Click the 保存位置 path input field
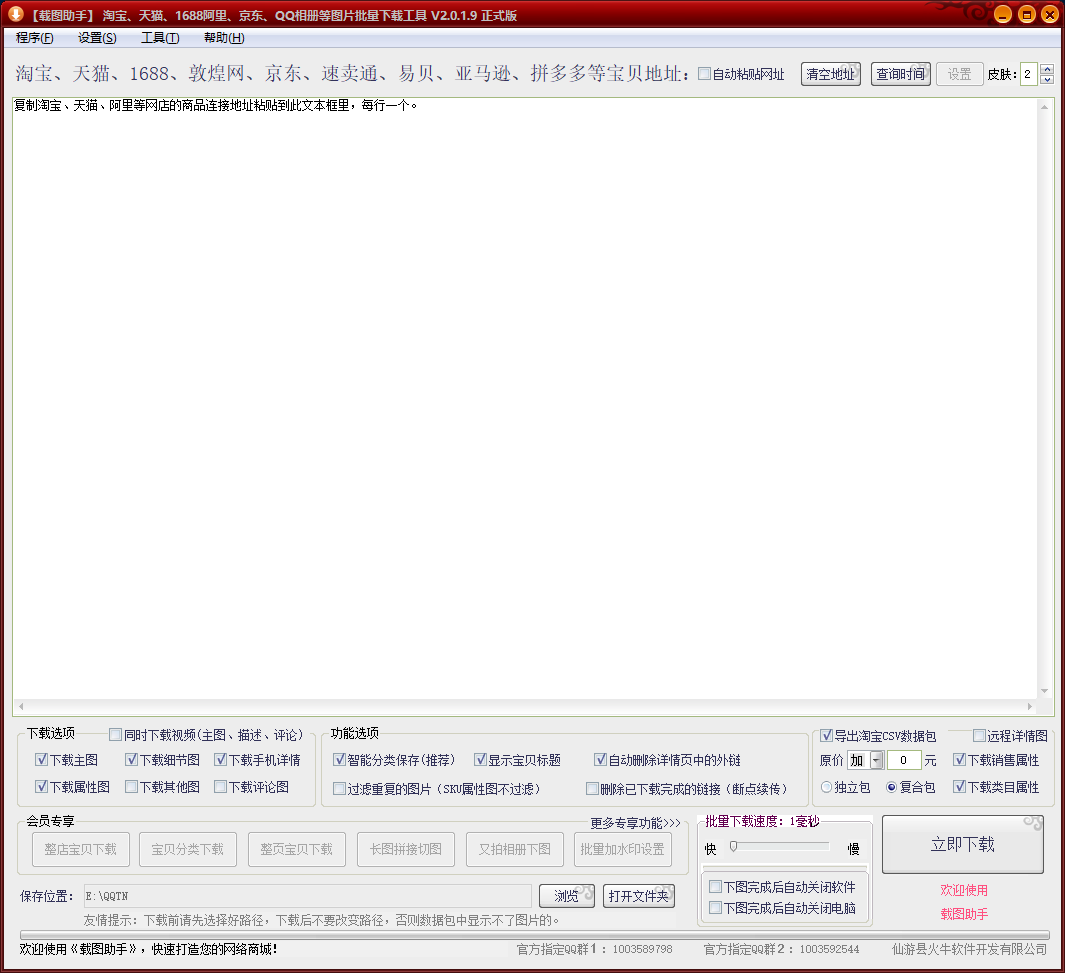 click(308, 896)
